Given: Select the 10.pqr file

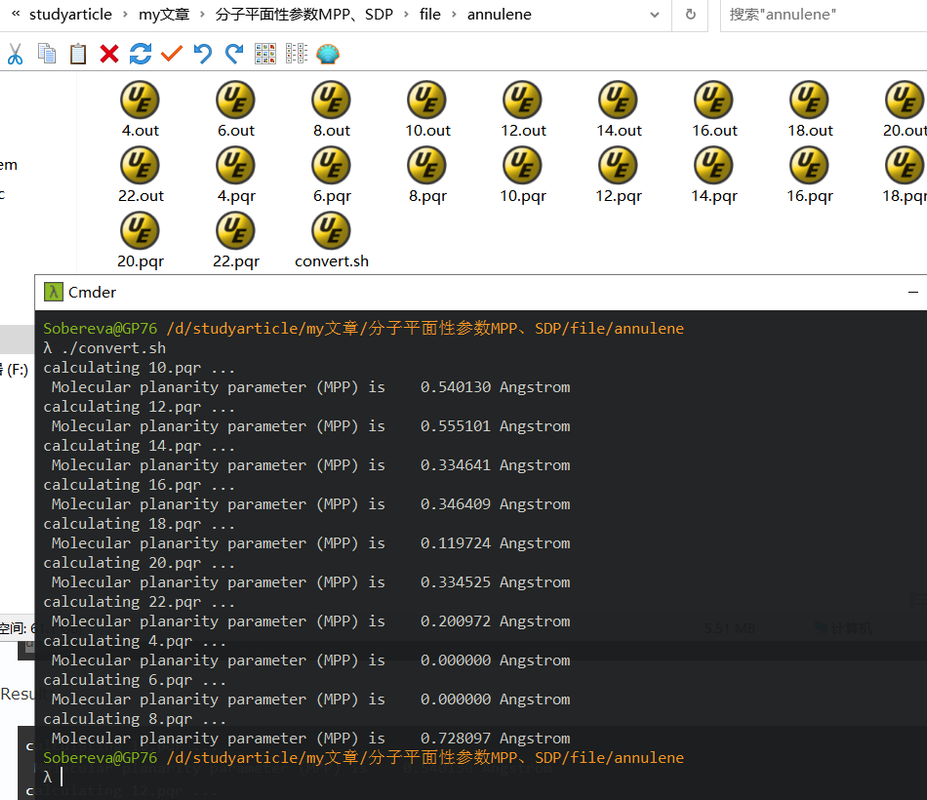Looking at the screenshot, I should tap(523, 176).
